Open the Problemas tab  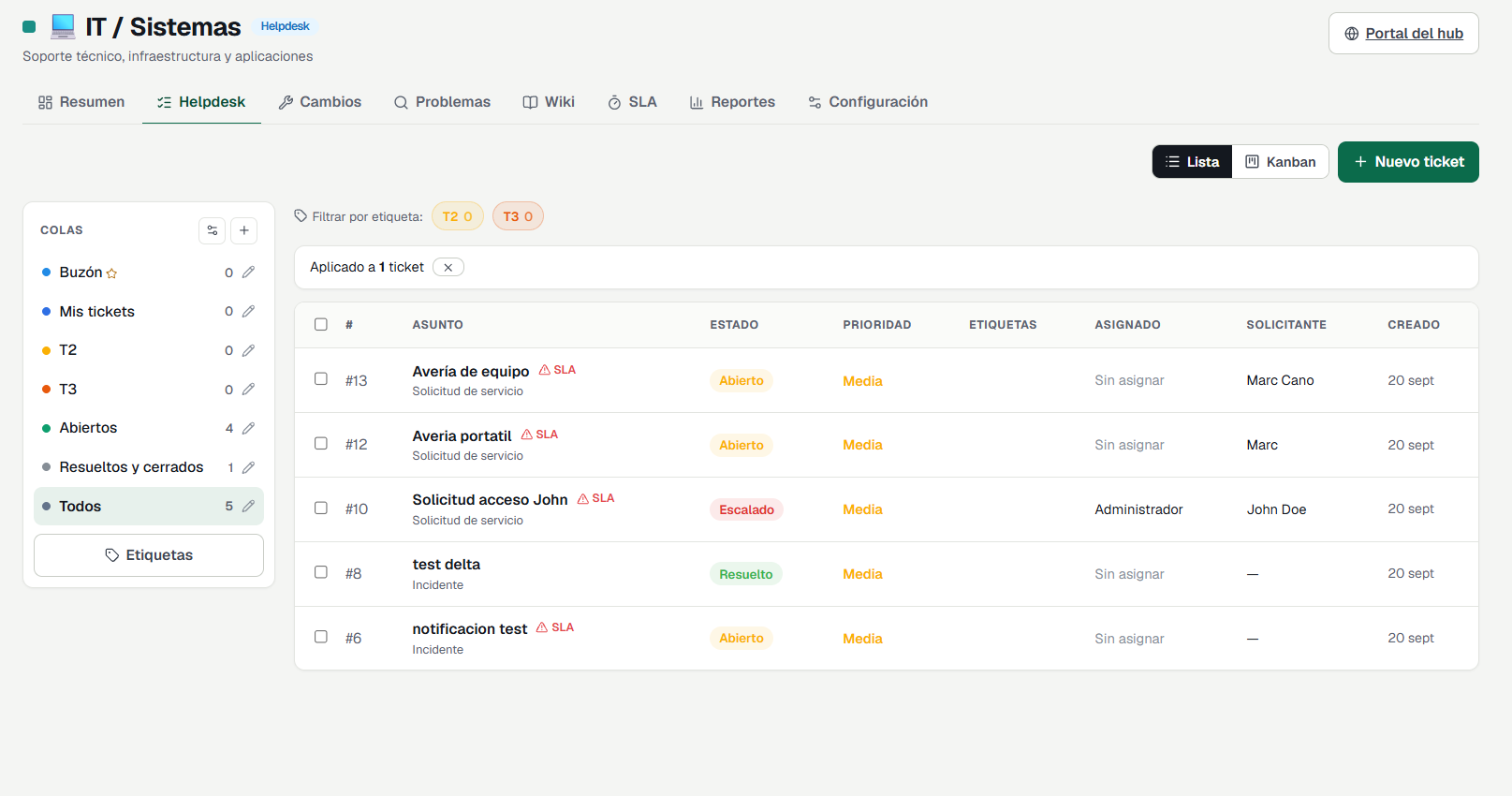(x=442, y=102)
